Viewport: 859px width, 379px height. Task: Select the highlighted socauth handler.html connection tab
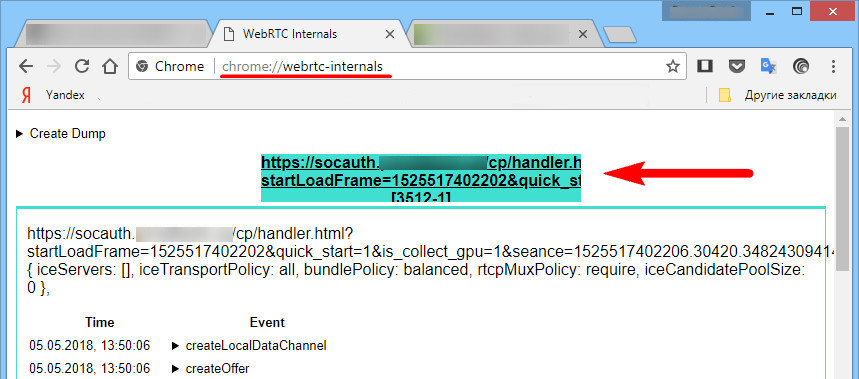(421, 179)
